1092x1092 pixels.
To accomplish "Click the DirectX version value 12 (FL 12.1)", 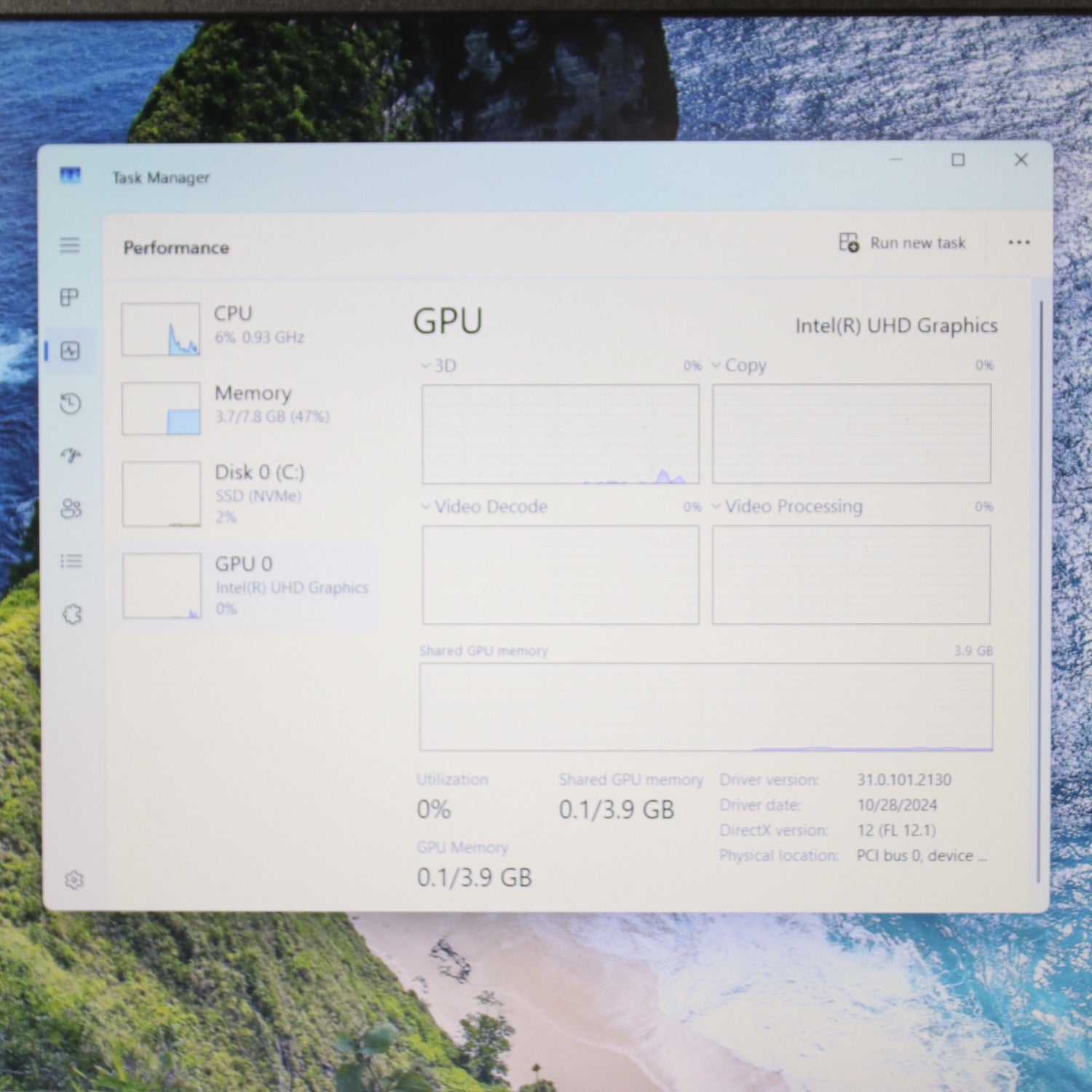I will 897,830.
